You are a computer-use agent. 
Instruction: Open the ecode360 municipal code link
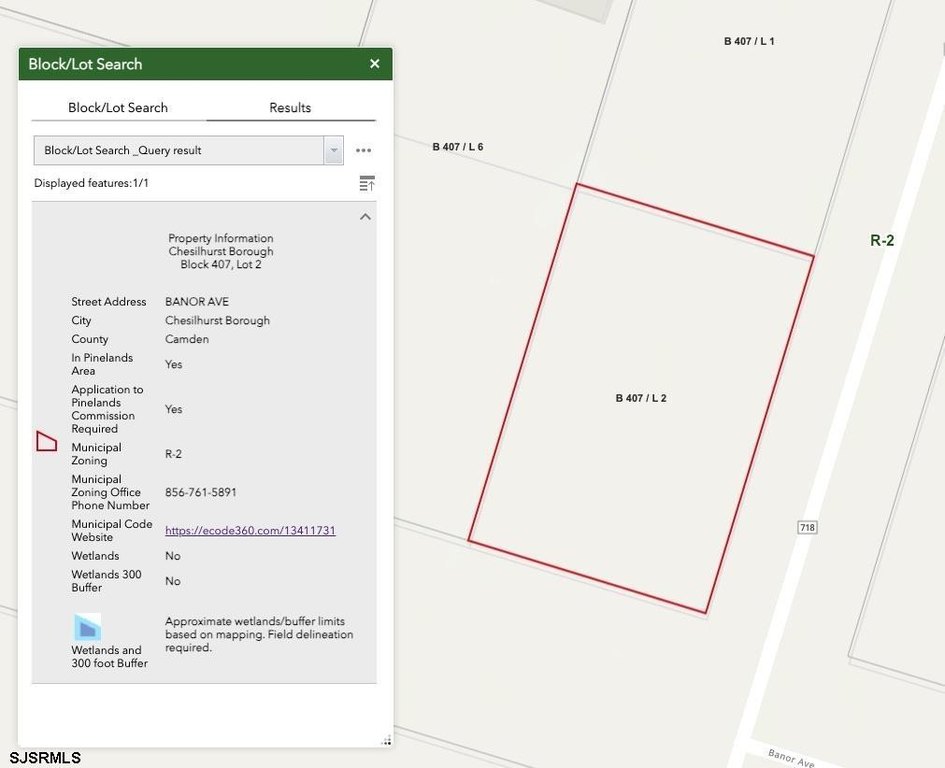pos(250,530)
